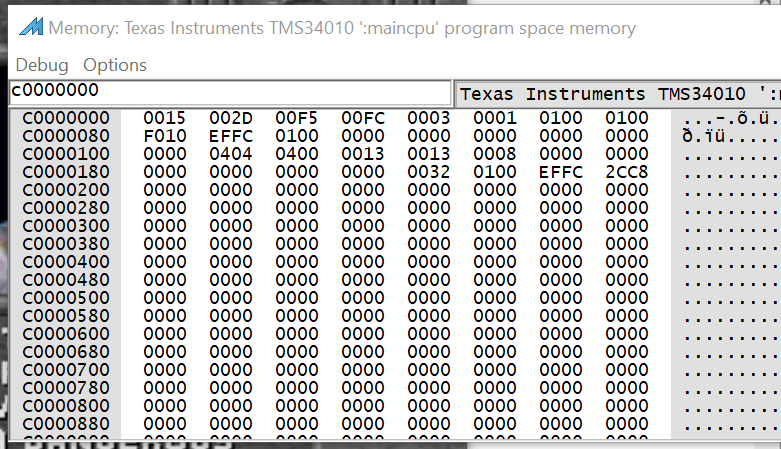Select address row C0000700
Image resolution: width=781 pixels, height=449 pixels.
pyautogui.click(x=66, y=370)
